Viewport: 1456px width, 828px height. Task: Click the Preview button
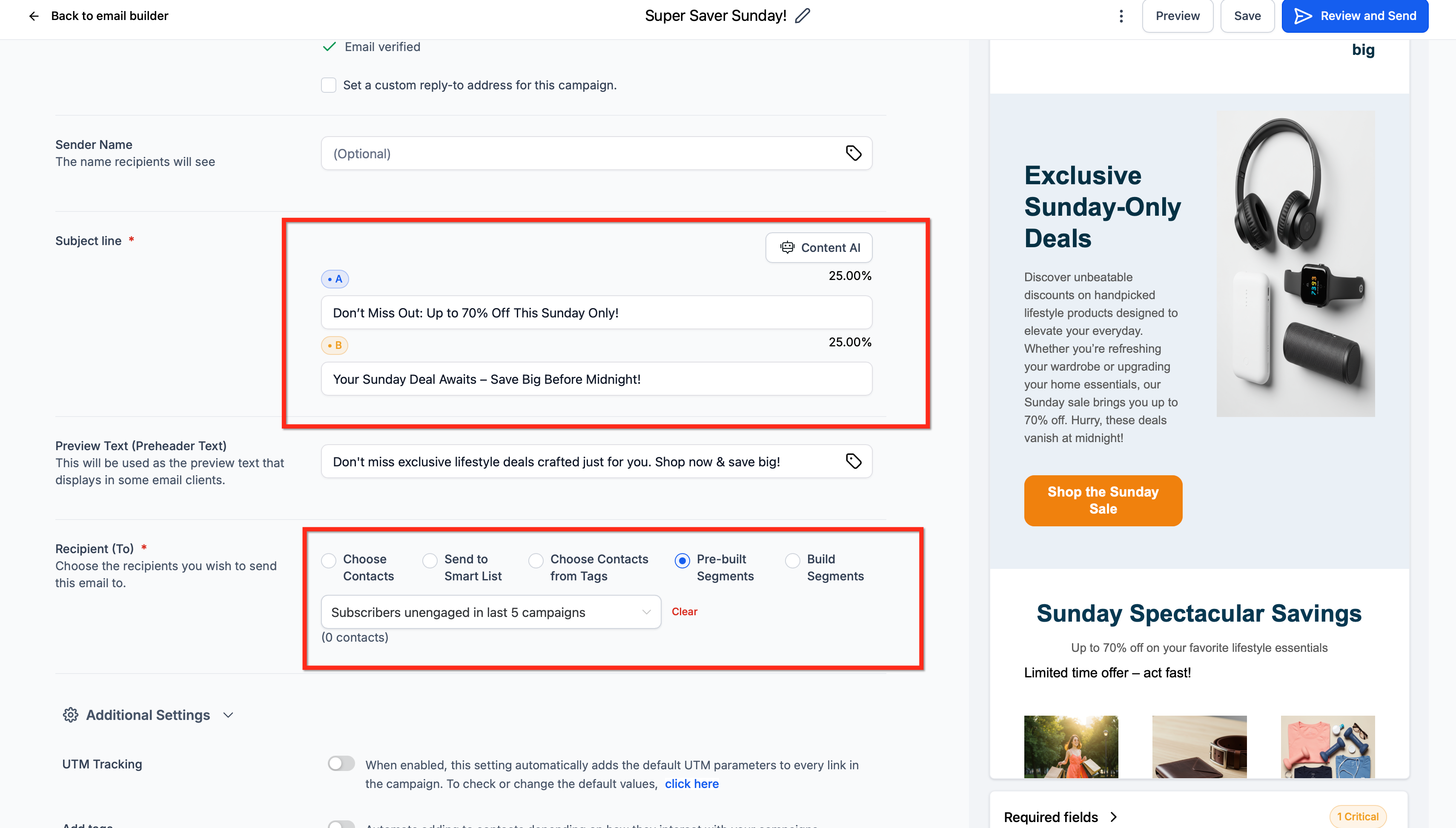[1177, 16]
